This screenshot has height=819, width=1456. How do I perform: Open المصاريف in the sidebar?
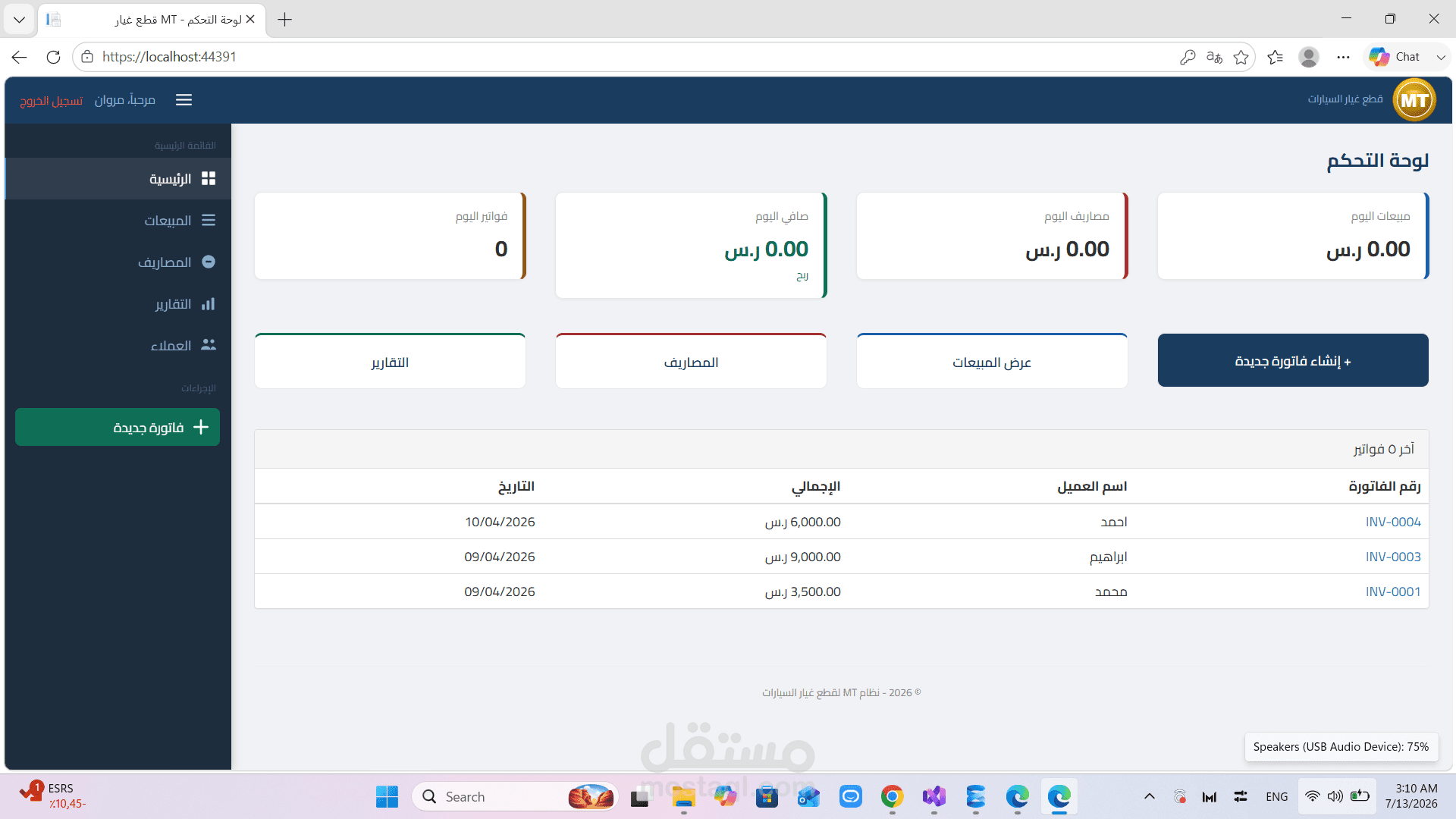pos(118,262)
